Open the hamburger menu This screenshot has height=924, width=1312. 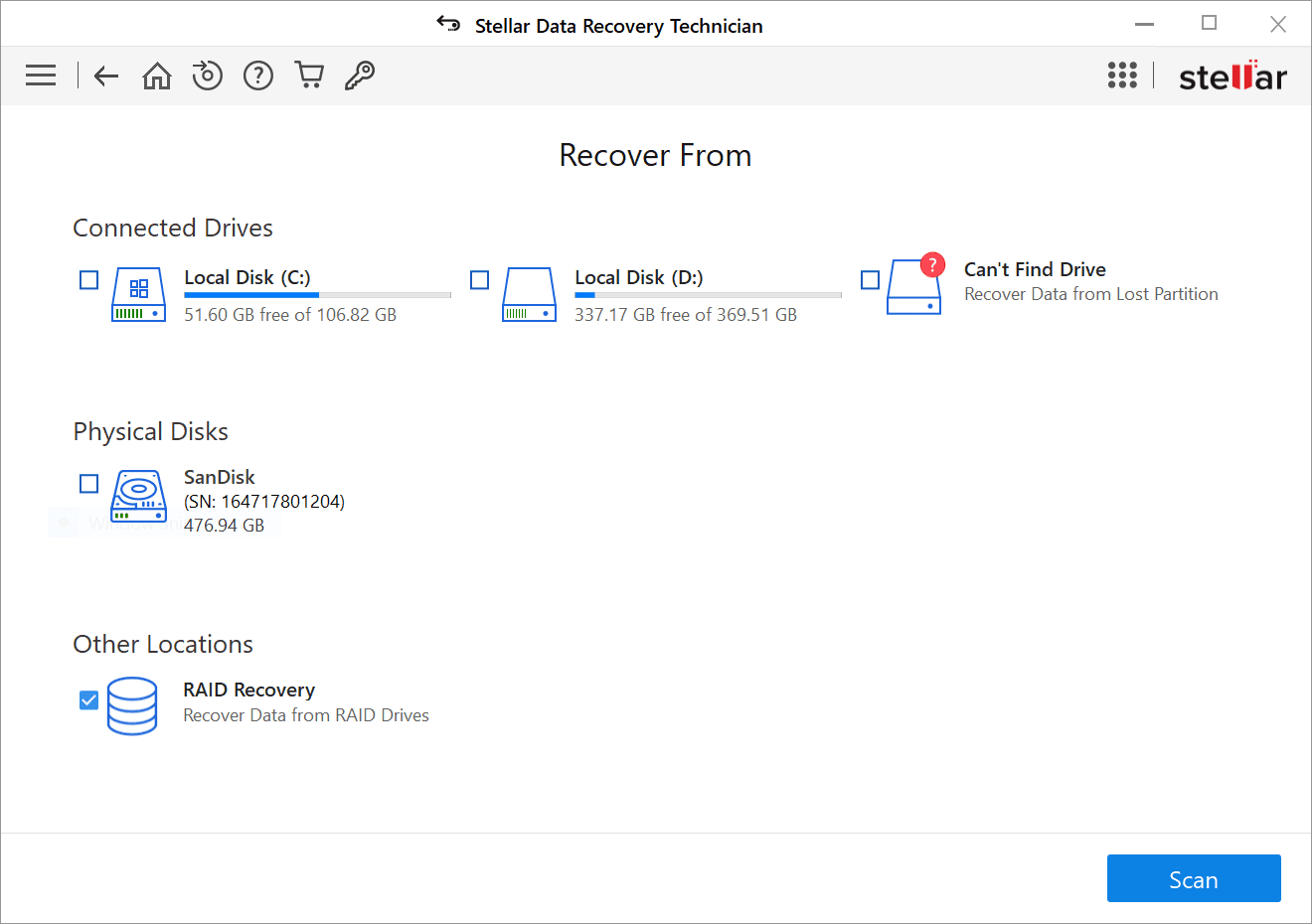[x=41, y=76]
